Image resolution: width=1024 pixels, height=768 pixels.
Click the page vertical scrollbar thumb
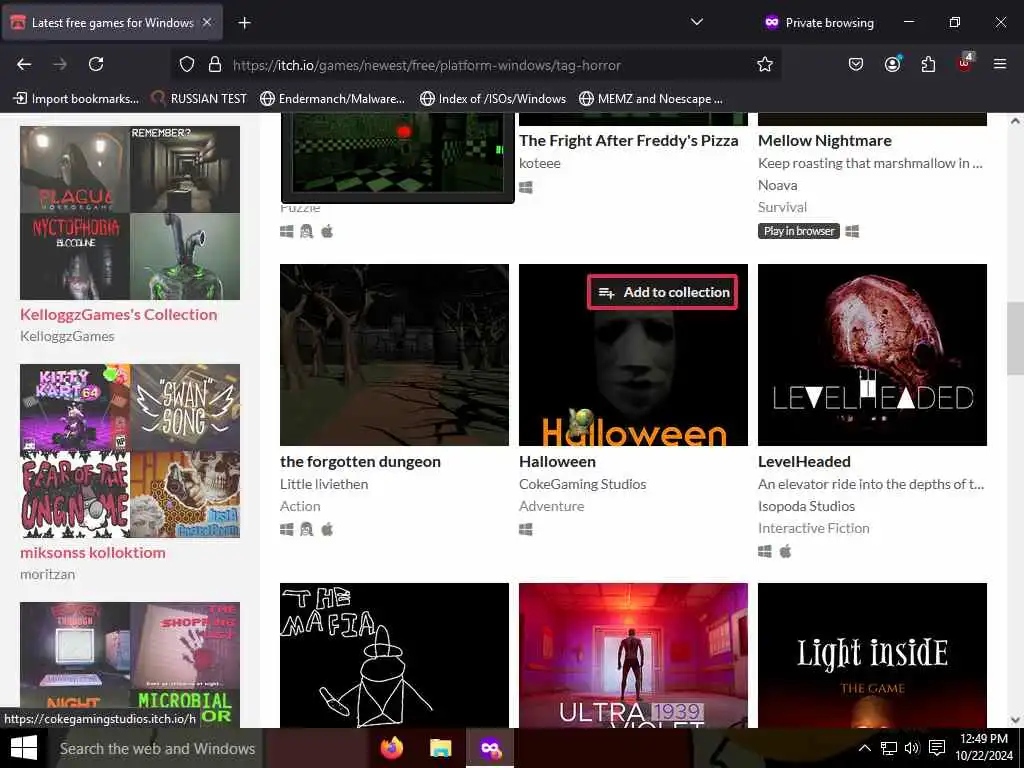(1015, 340)
